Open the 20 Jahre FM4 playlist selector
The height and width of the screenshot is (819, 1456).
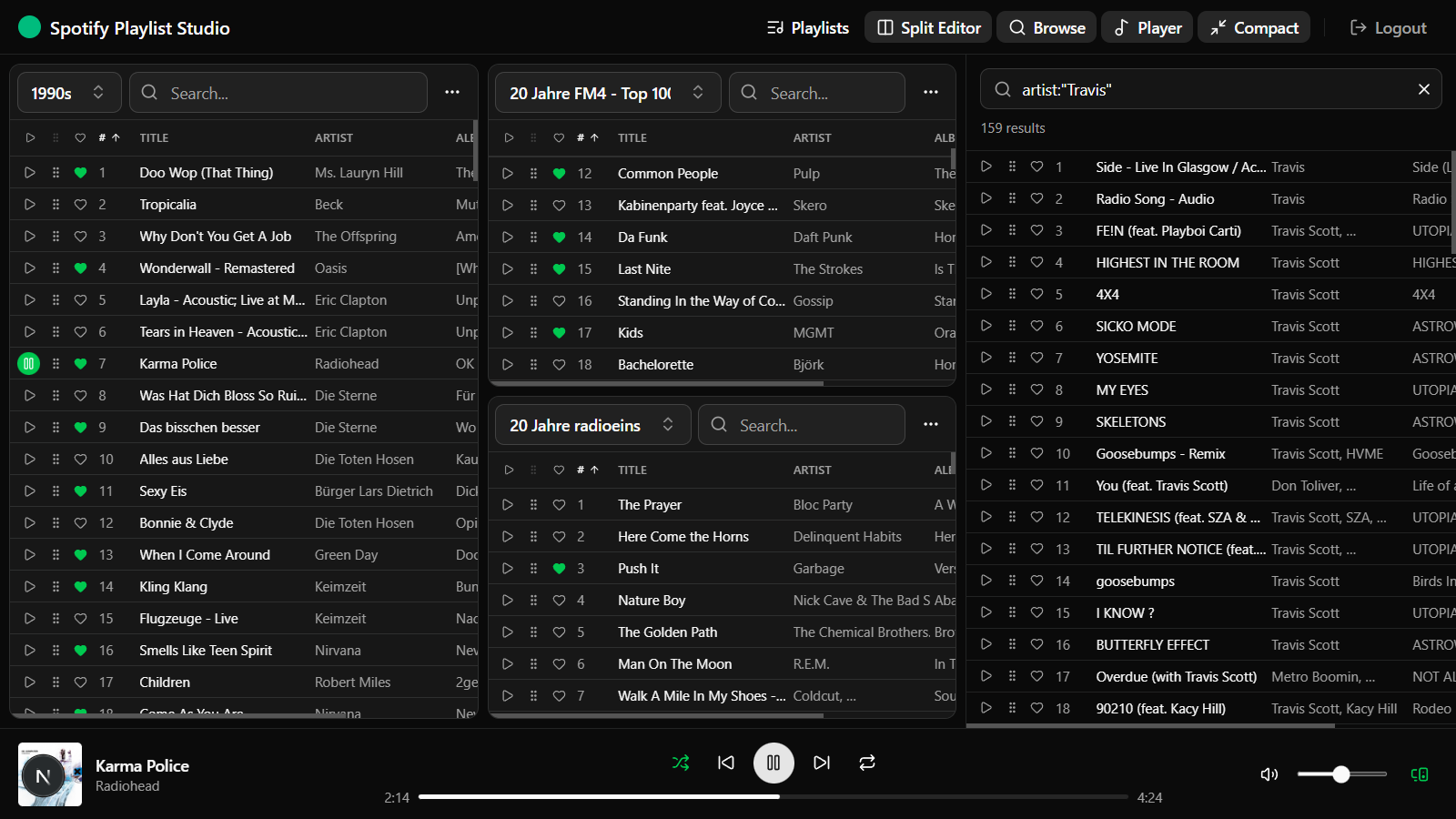(x=607, y=92)
